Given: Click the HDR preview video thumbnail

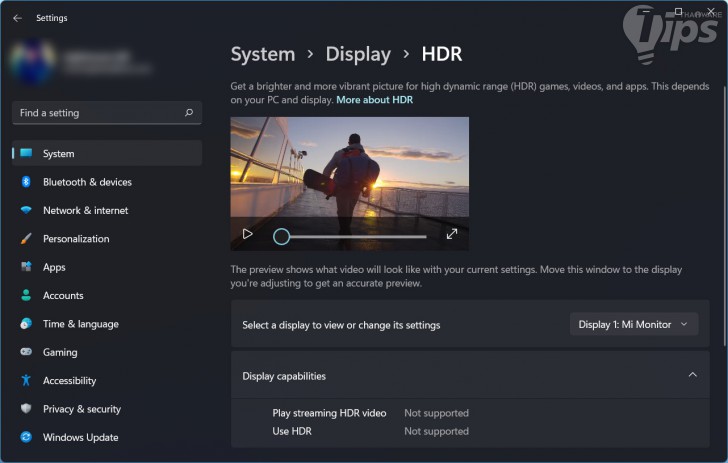Looking at the screenshot, I should click(350, 183).
